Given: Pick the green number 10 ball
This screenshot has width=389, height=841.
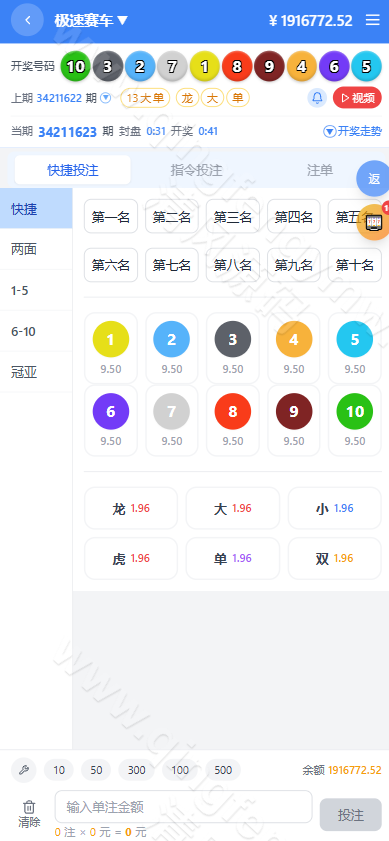Looking at the screenshot, I should click(355, 411).
